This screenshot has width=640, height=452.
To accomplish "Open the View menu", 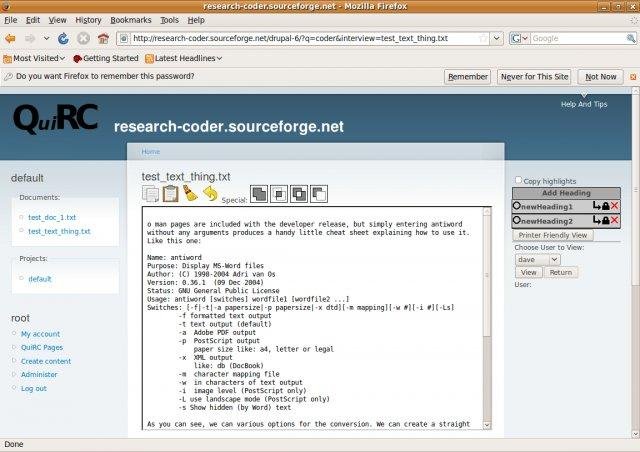I will (58, 20).
